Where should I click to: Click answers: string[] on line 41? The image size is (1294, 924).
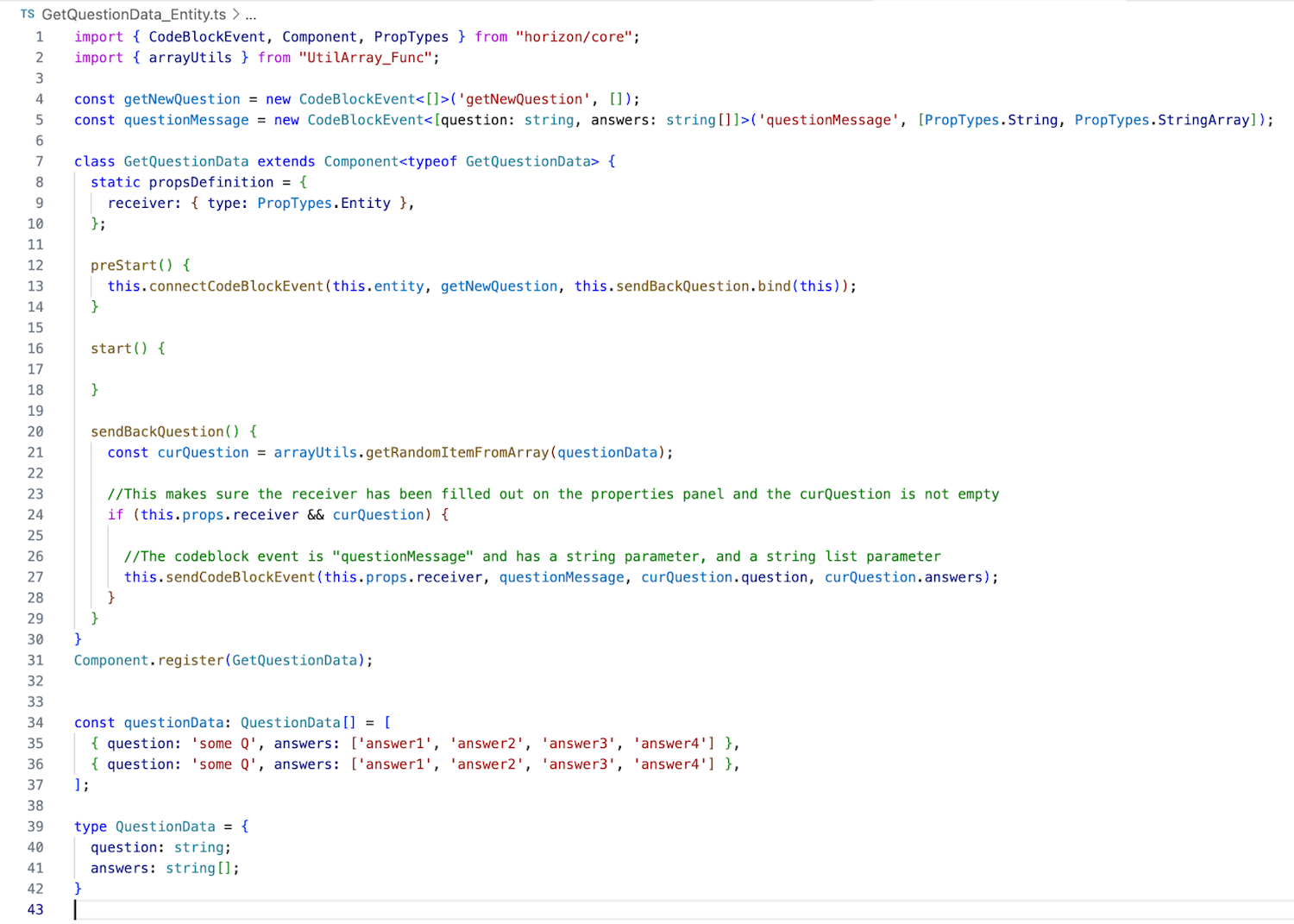click(x=165, y=868)
